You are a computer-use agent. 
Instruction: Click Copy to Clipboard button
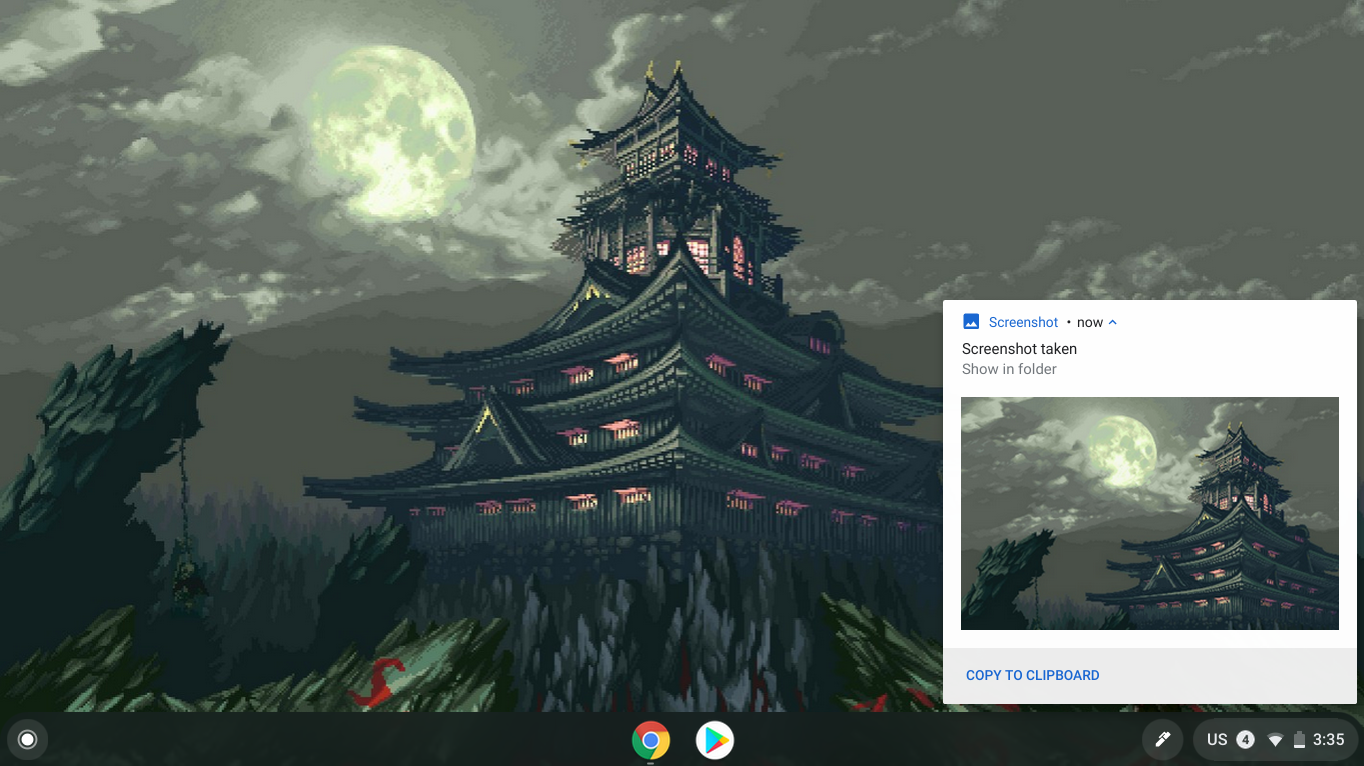(x=1033, y=675)
